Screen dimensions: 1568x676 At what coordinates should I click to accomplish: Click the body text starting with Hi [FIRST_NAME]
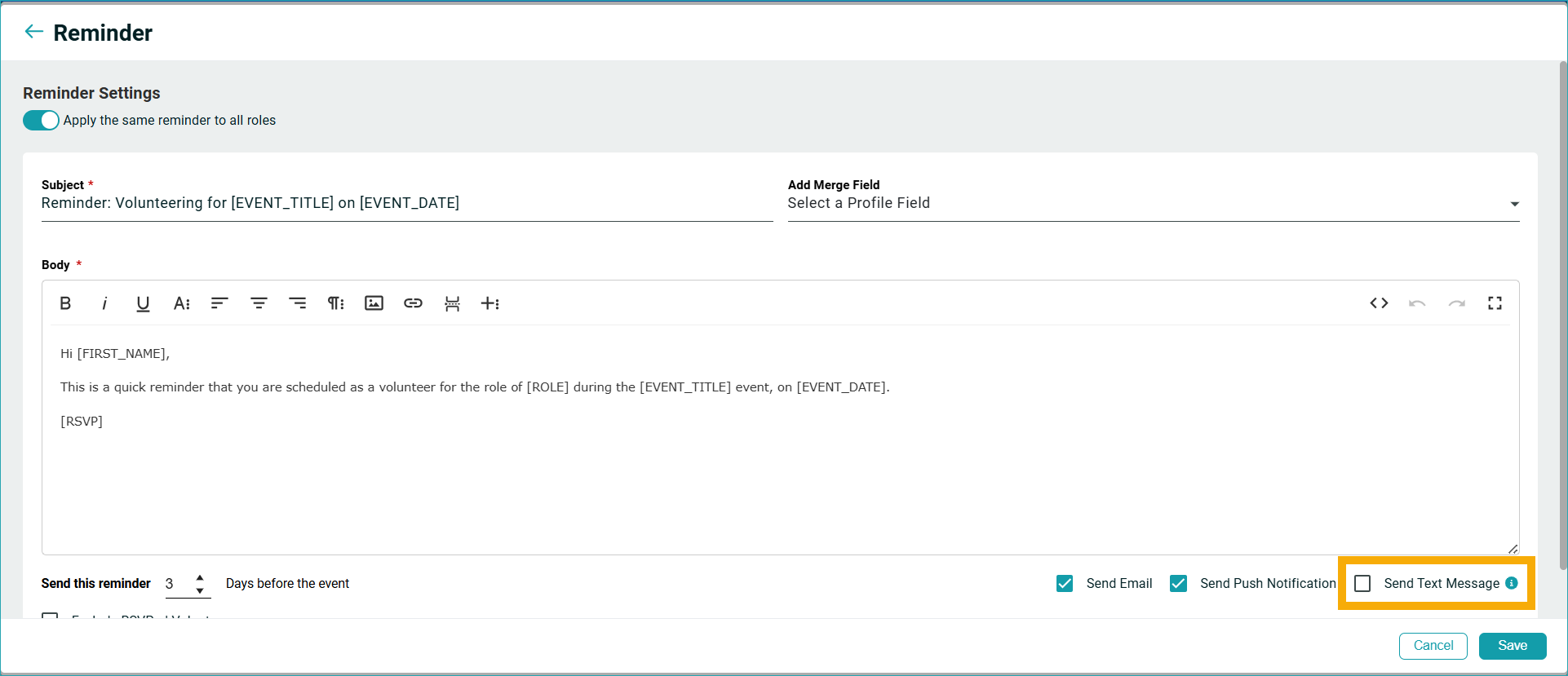[115, 354]
